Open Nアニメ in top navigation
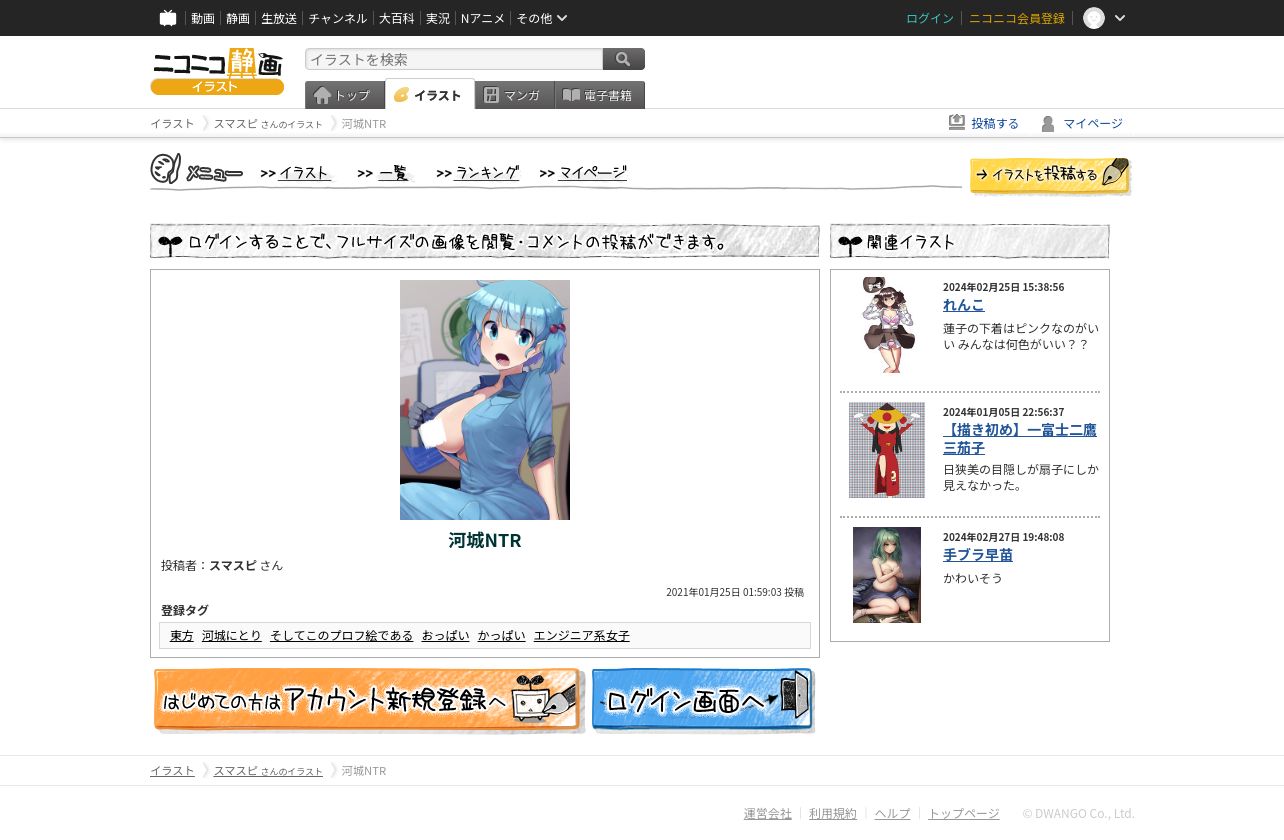 483,18
